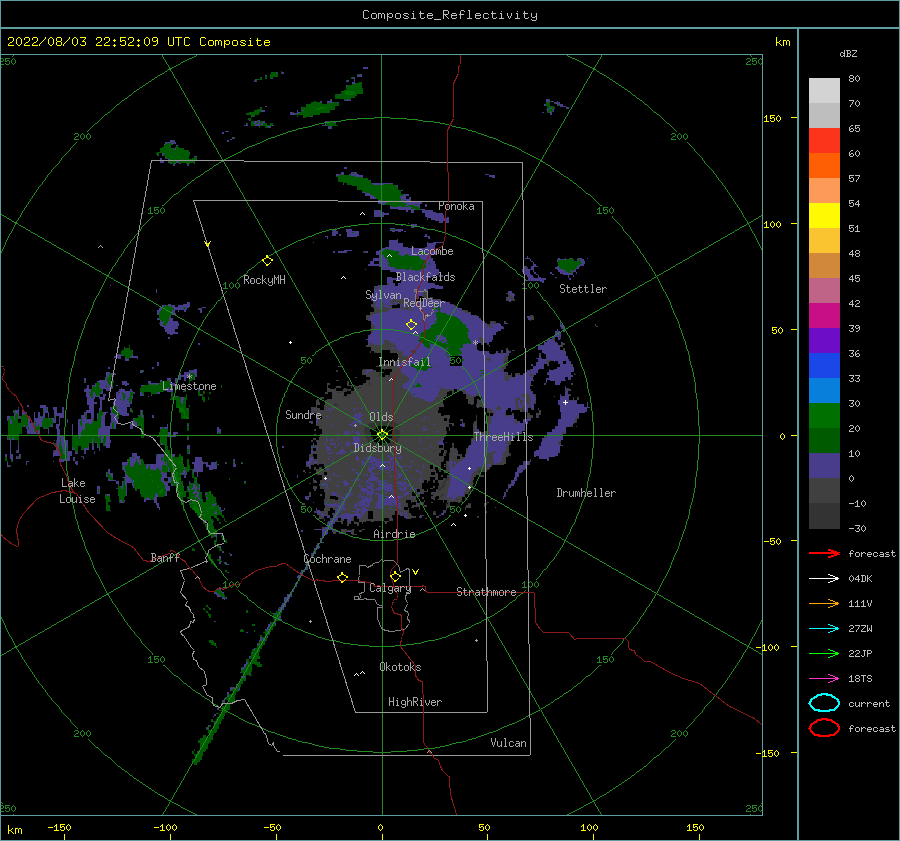
Task: Select the white 04DK arrow icon
Action: (824, 578)
